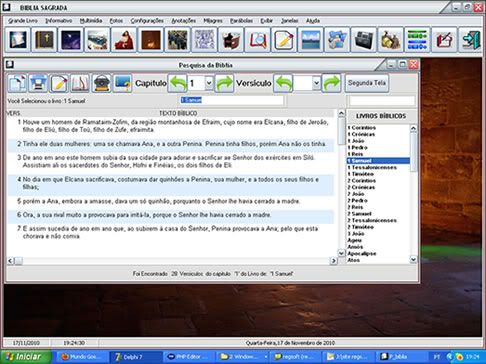Open the Anotações menu
The width and height of the screenshot is (486, 364).
(184, 21)
